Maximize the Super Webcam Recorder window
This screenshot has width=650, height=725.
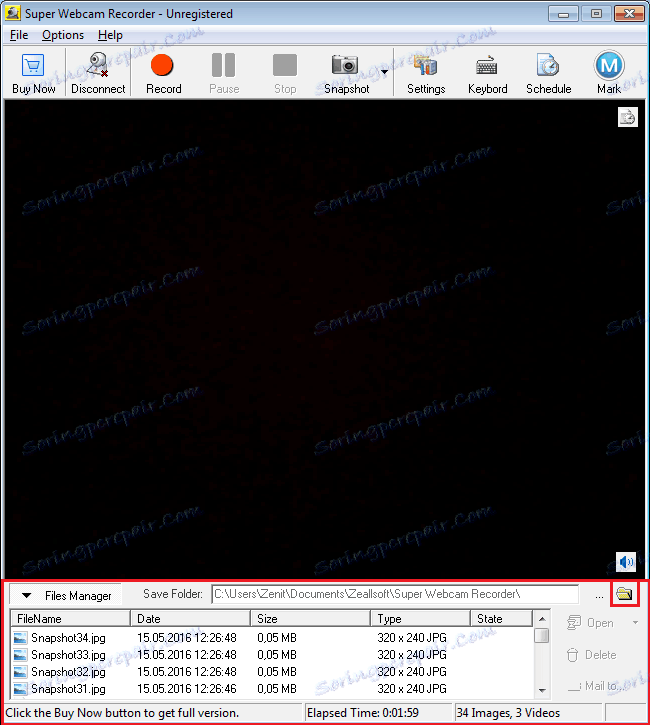(596, 14)
